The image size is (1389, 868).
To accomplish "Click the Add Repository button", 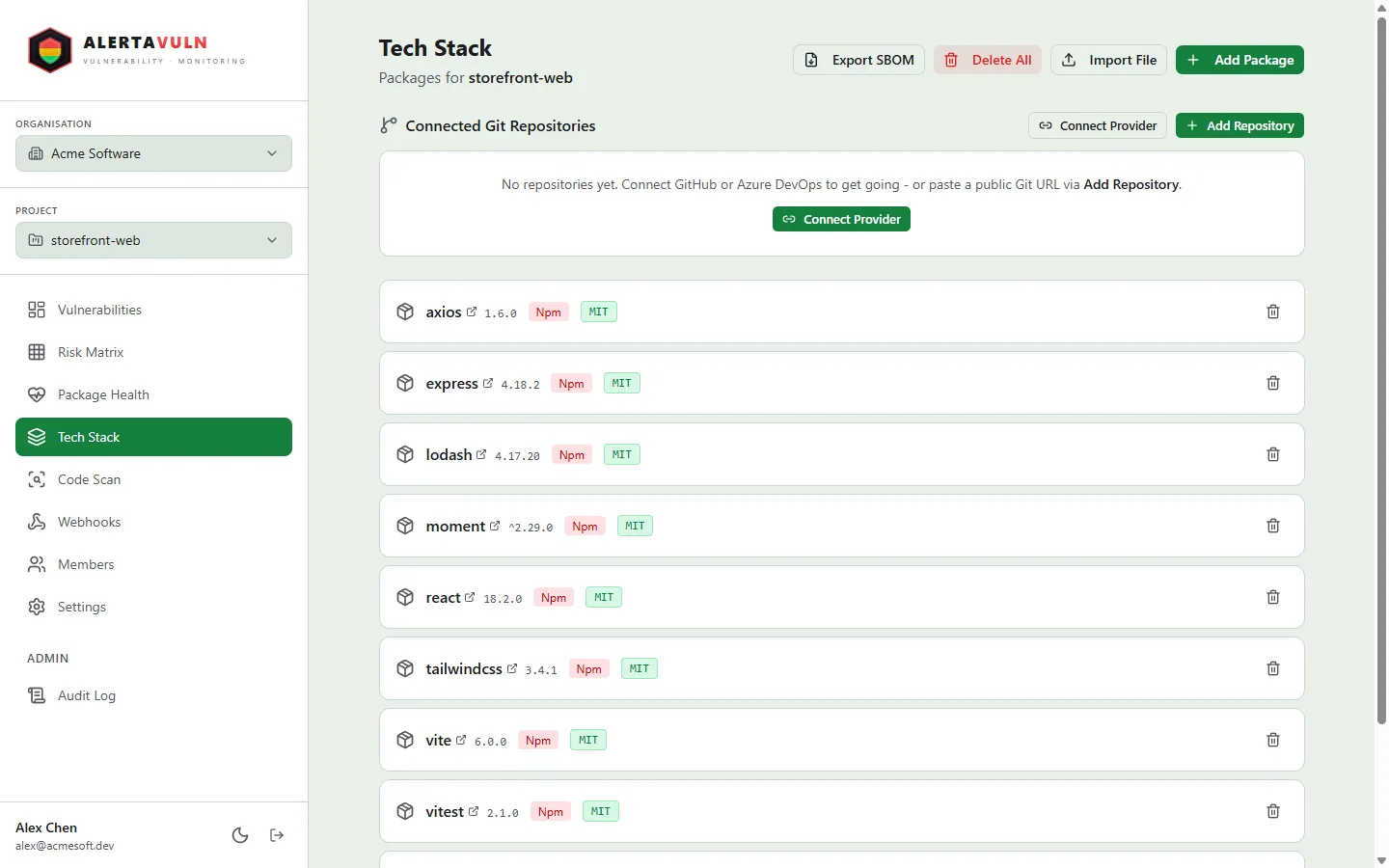I will (1239, 125).
